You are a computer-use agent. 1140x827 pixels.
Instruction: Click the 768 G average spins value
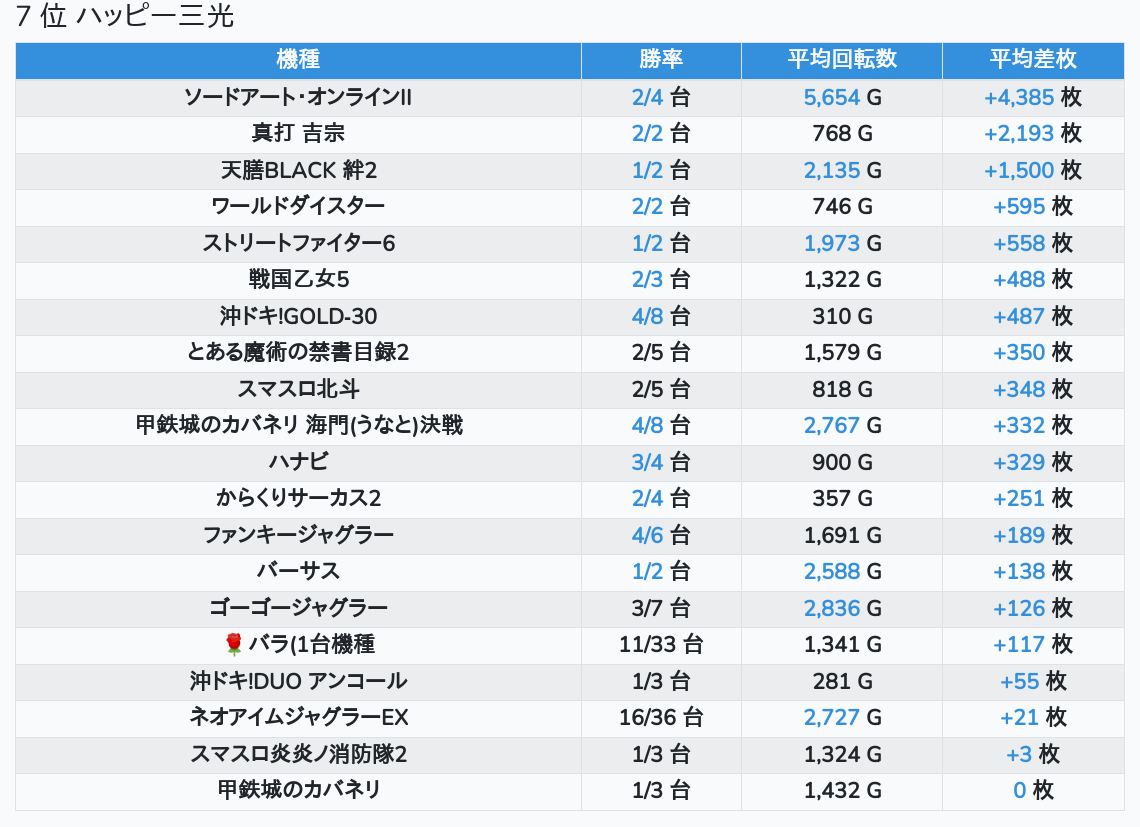[x=842, y=134]
